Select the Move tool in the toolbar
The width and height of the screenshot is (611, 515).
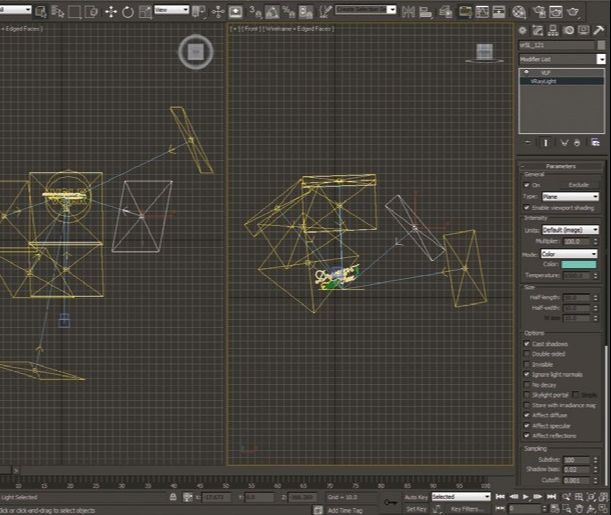tap(111, 12)
